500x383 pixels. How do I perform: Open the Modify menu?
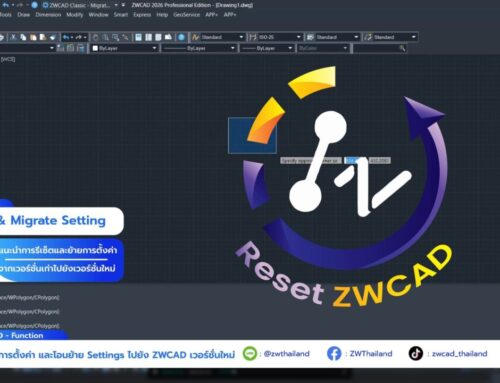(75, 15)
